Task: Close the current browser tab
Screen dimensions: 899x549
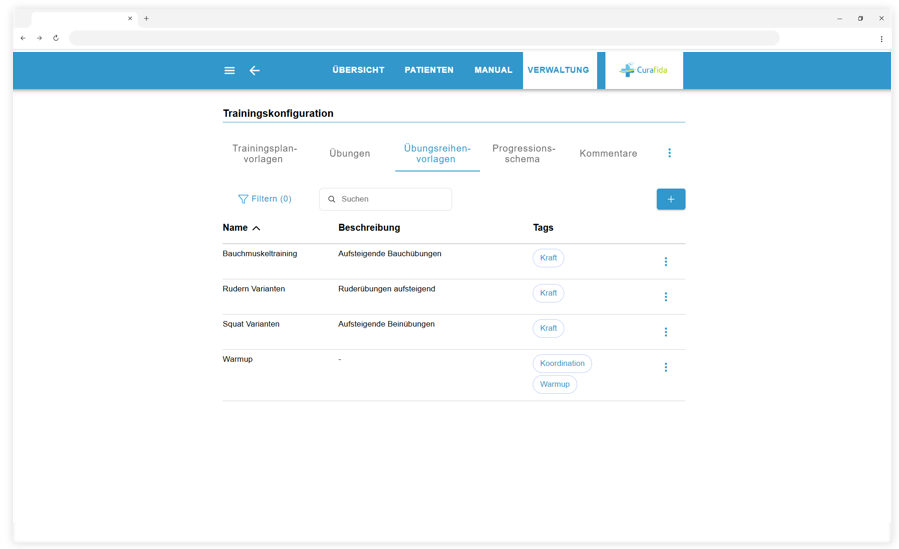Action: click(x=130, y=18)
